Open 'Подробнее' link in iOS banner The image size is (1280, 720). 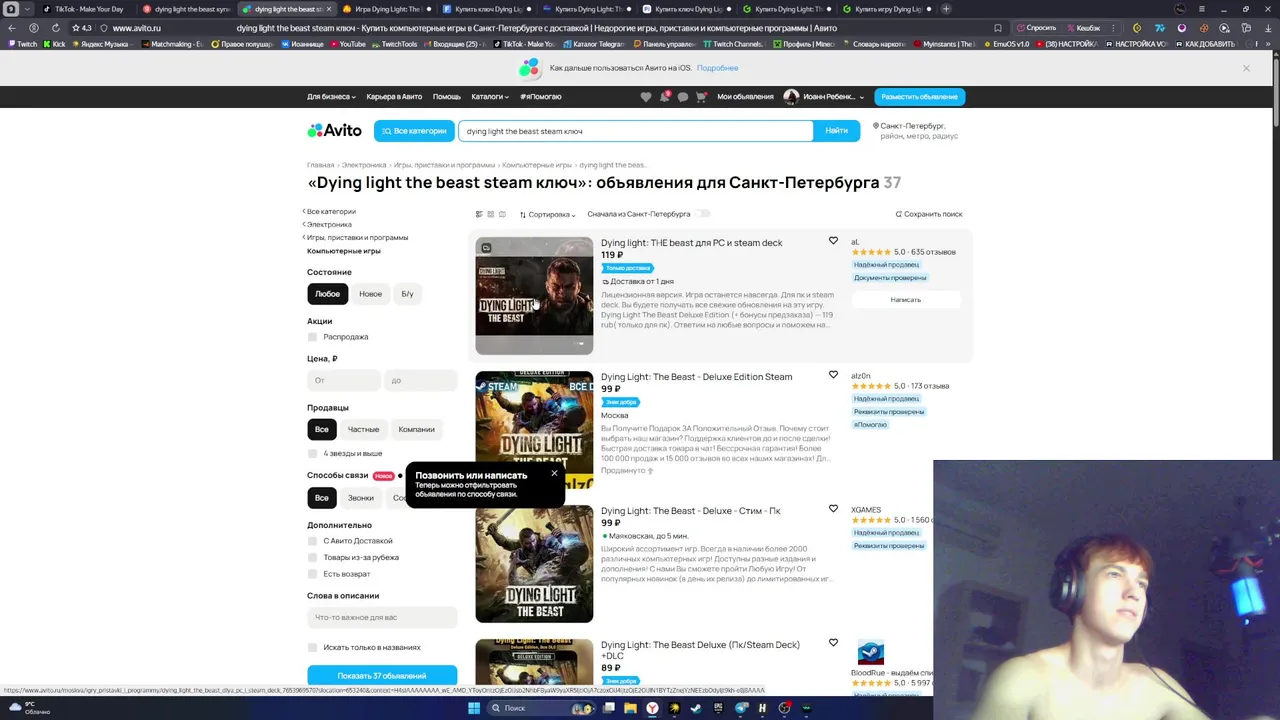coord(717,68)
